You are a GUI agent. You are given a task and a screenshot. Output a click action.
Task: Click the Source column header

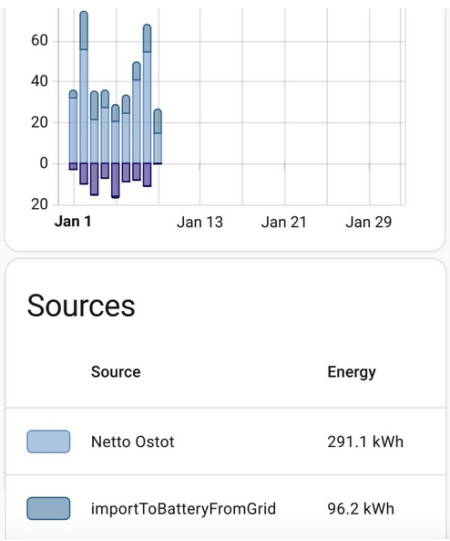116,372
